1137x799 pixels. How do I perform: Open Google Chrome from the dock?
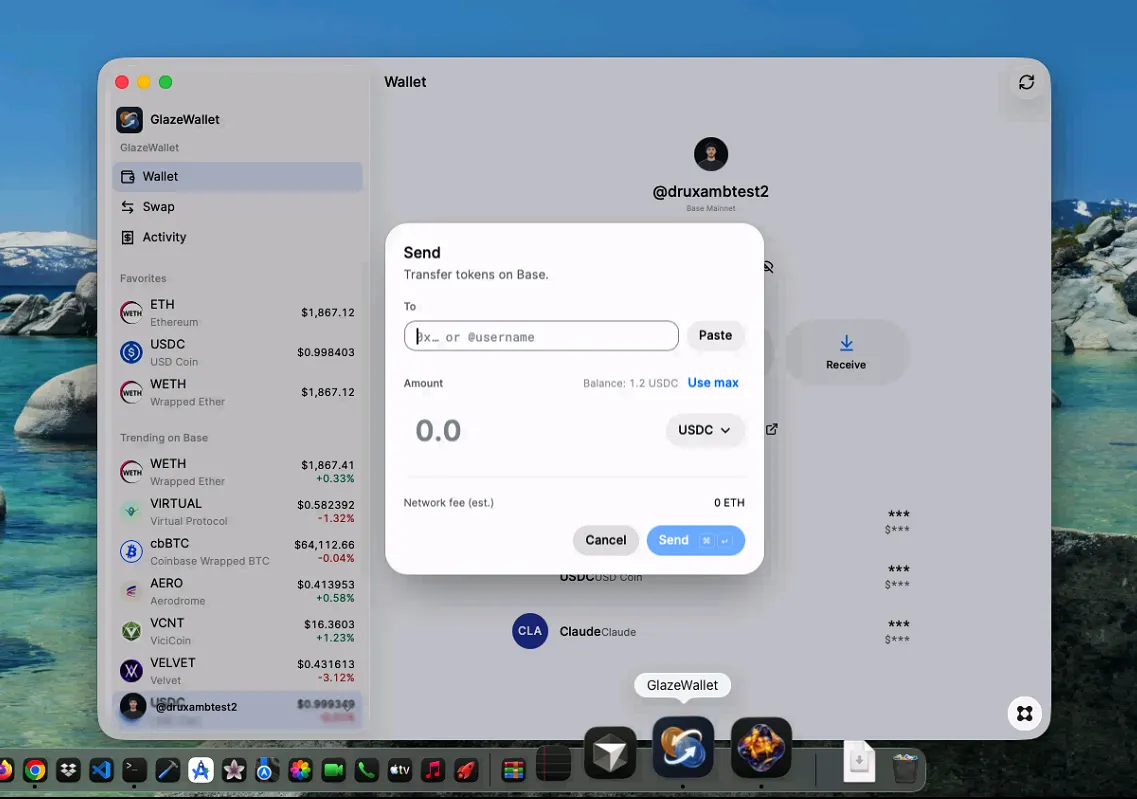35,769
